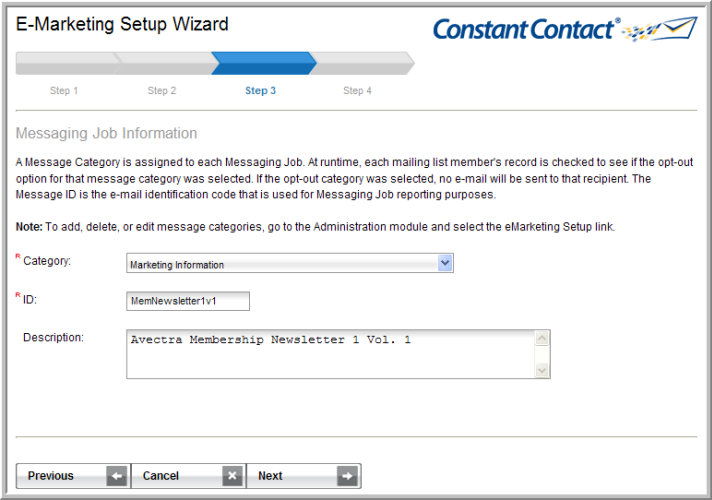Click the Step 2 progress arrow segment
Screen dimensions: 712x500
(x=166, y=63)
